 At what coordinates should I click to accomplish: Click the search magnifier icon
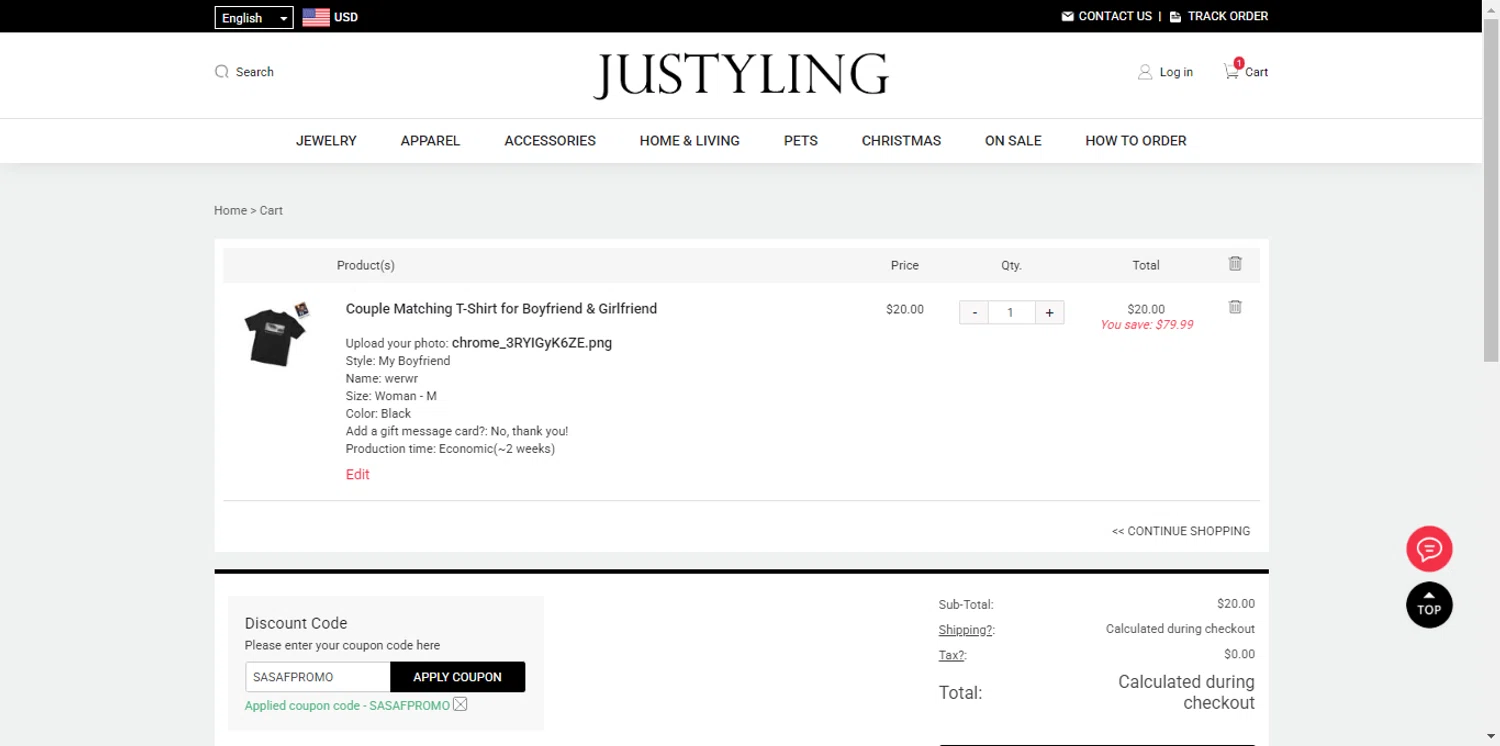(222, 72)
